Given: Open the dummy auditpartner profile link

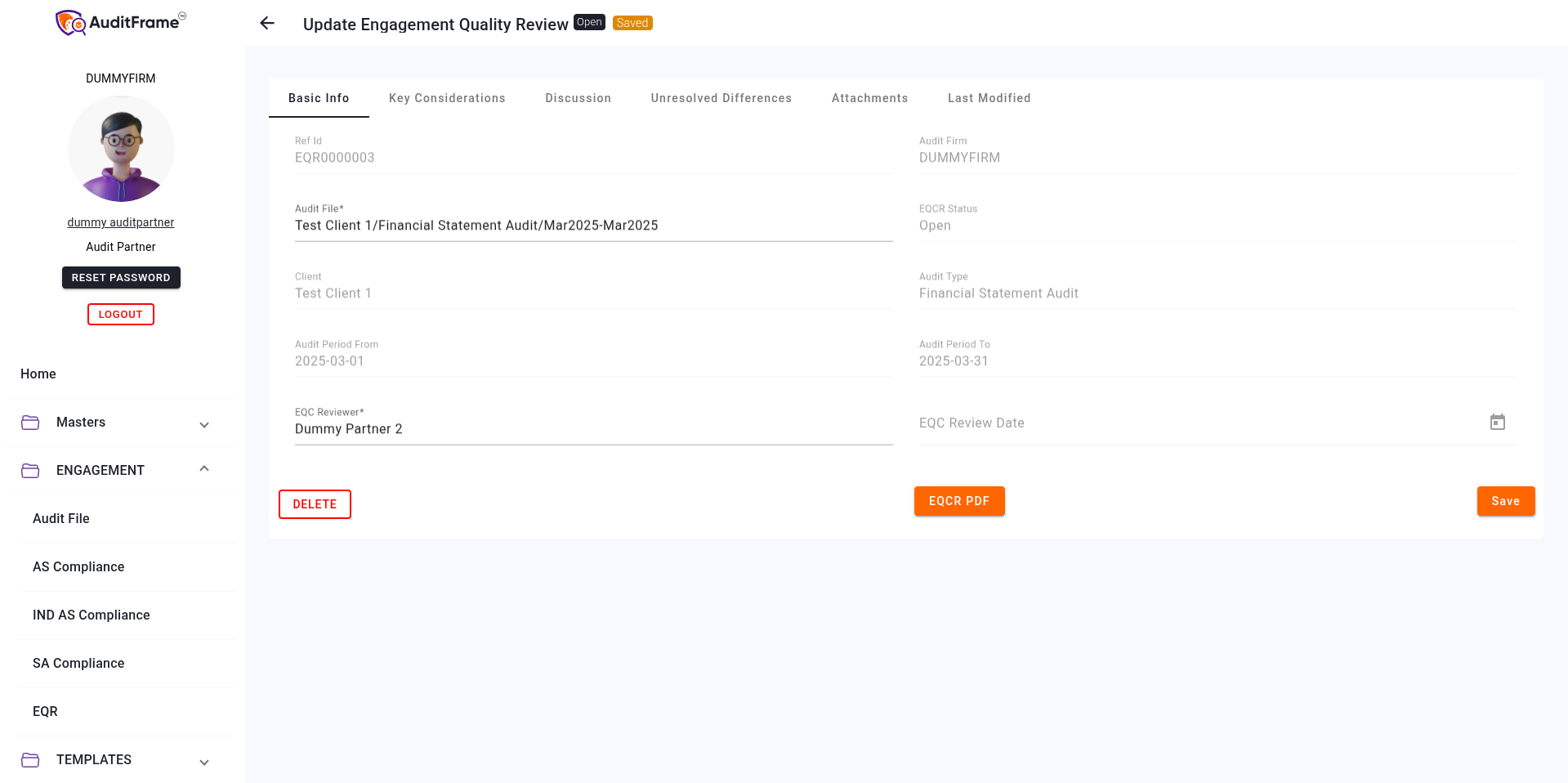Looking at the screenshot, I should coord(120,222).
